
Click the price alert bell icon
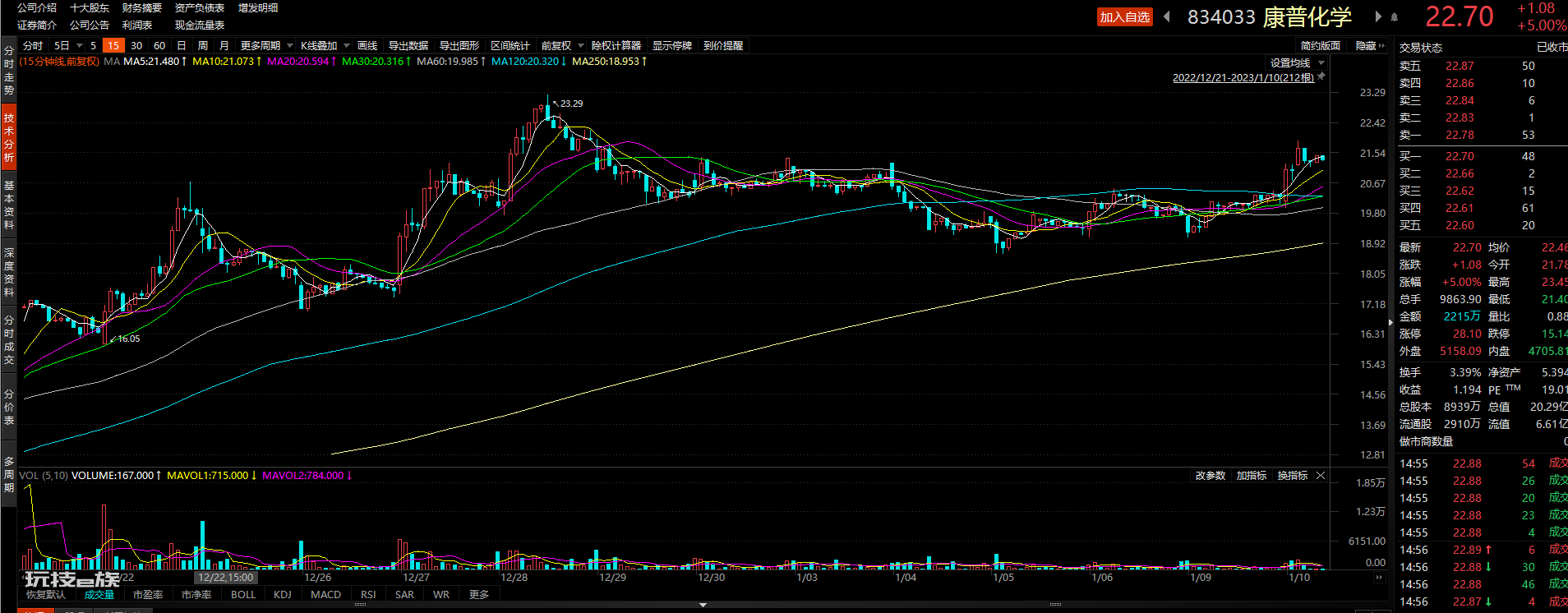[x=1394, y=16]
